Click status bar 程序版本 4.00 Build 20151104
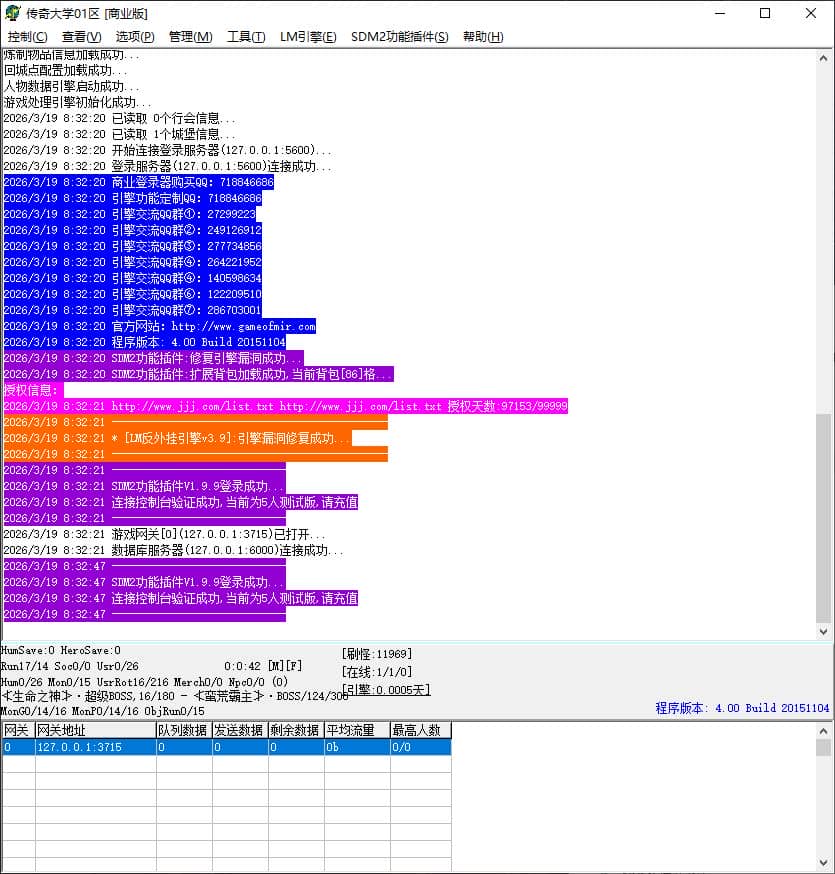 742,708
